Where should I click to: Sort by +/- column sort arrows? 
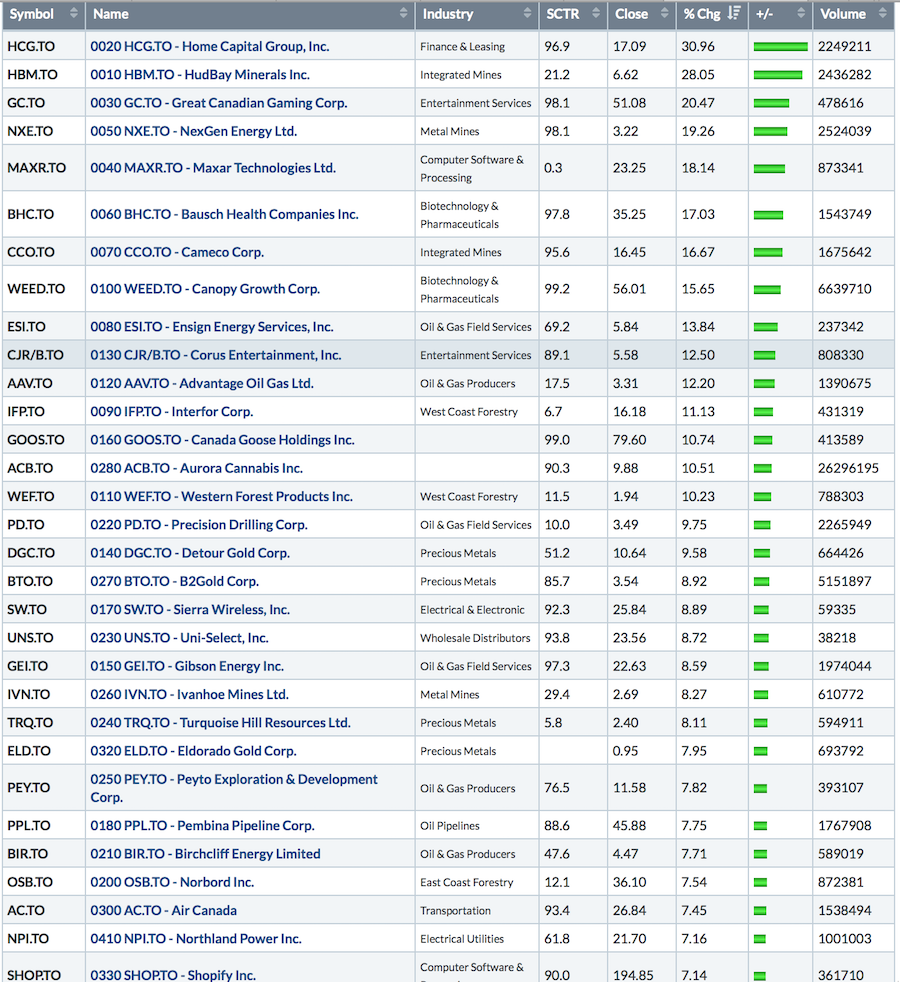click(x=800, y=14)
